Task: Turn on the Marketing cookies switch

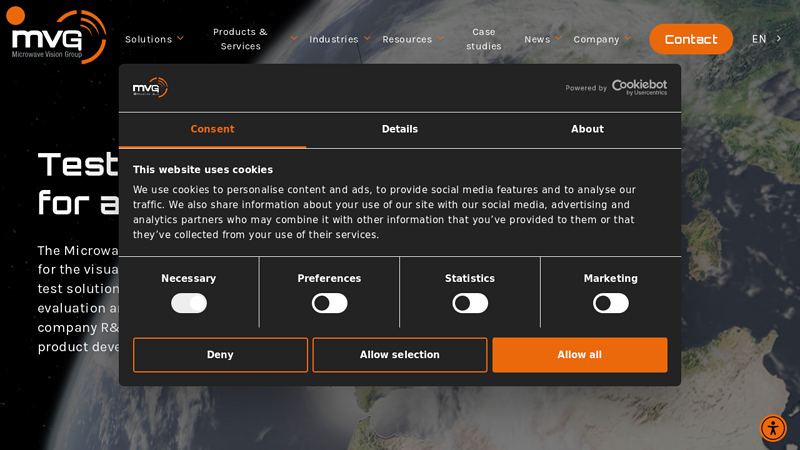Action: (x=611, y=303)
